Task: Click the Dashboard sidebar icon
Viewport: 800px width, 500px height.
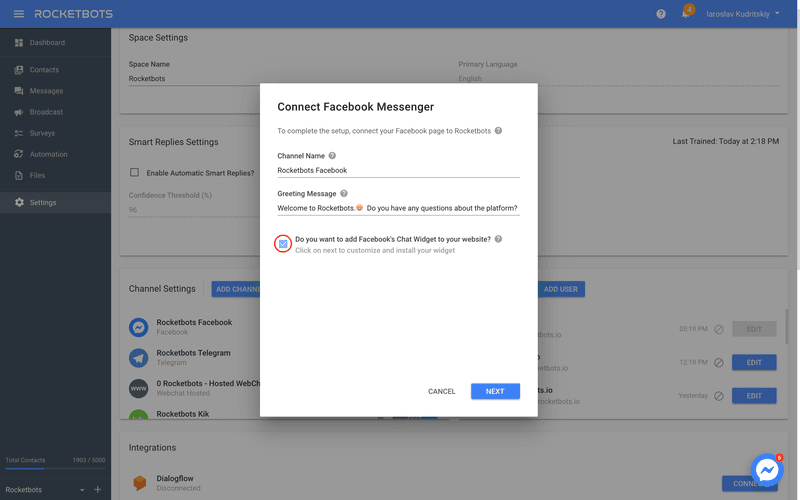Action: 19,42
